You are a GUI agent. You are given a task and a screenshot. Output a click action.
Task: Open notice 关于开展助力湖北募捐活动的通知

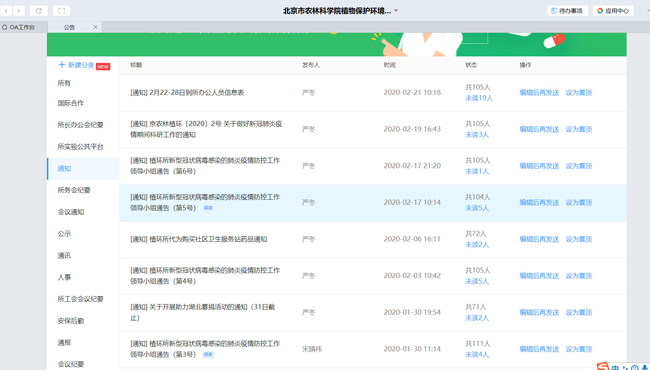[x=202, y=312]
